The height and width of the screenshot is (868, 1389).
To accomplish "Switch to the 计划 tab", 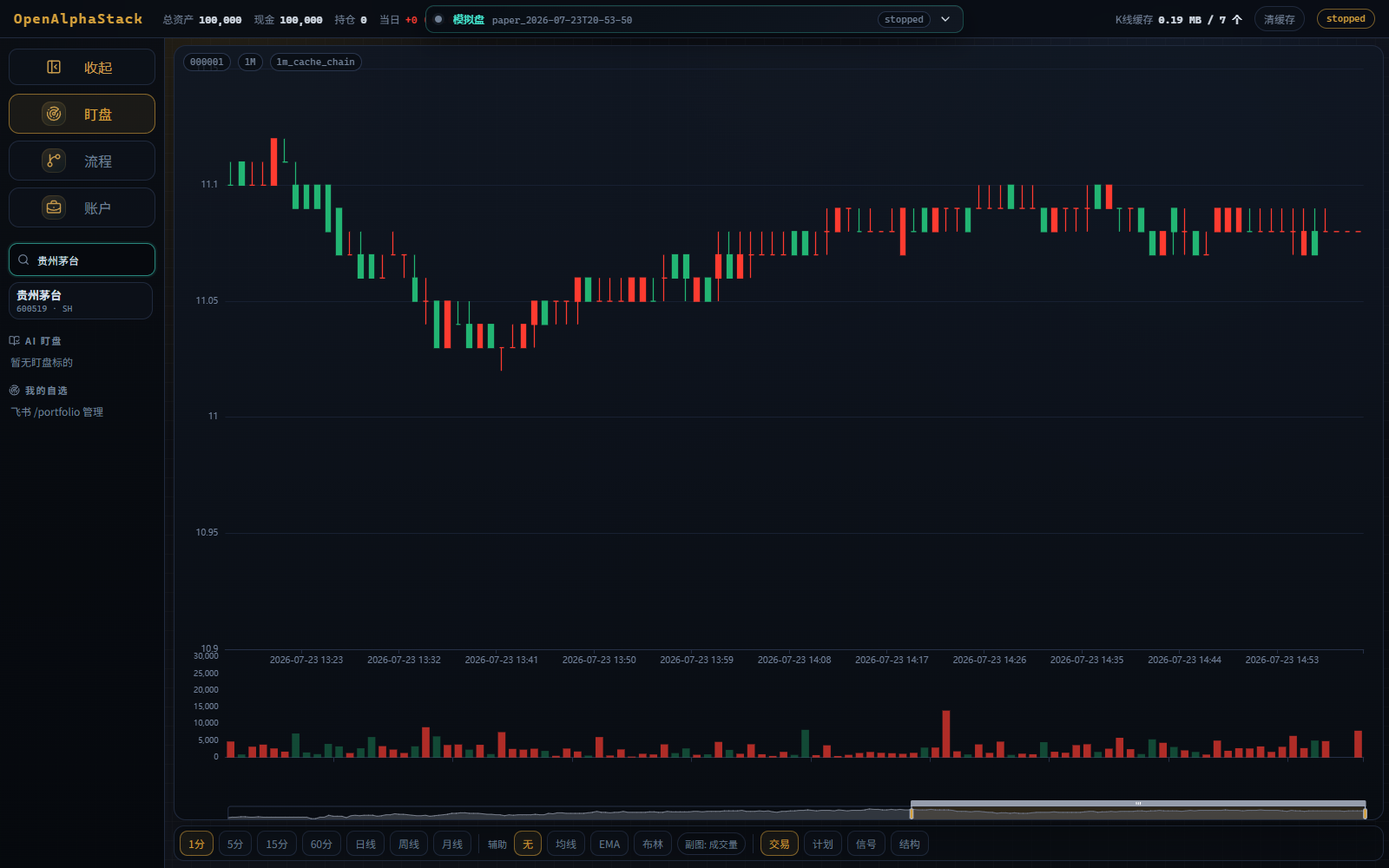I will (823, 844).
